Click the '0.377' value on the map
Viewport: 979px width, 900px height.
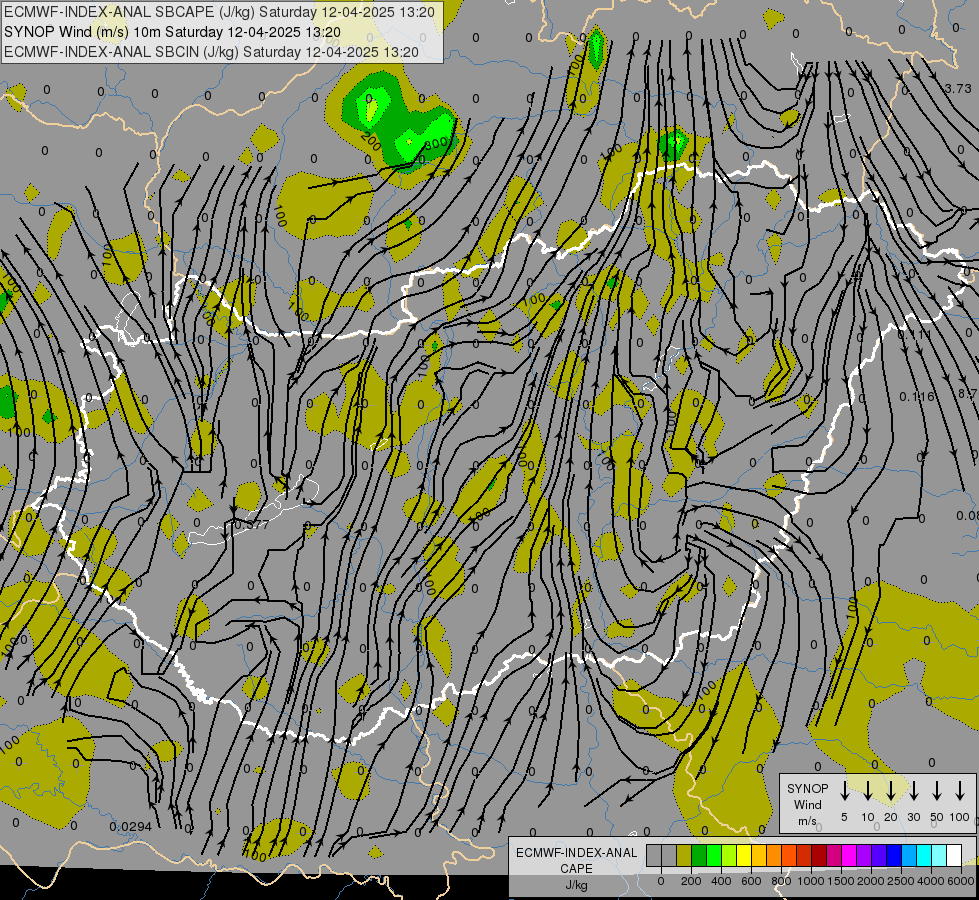(251, 525)
